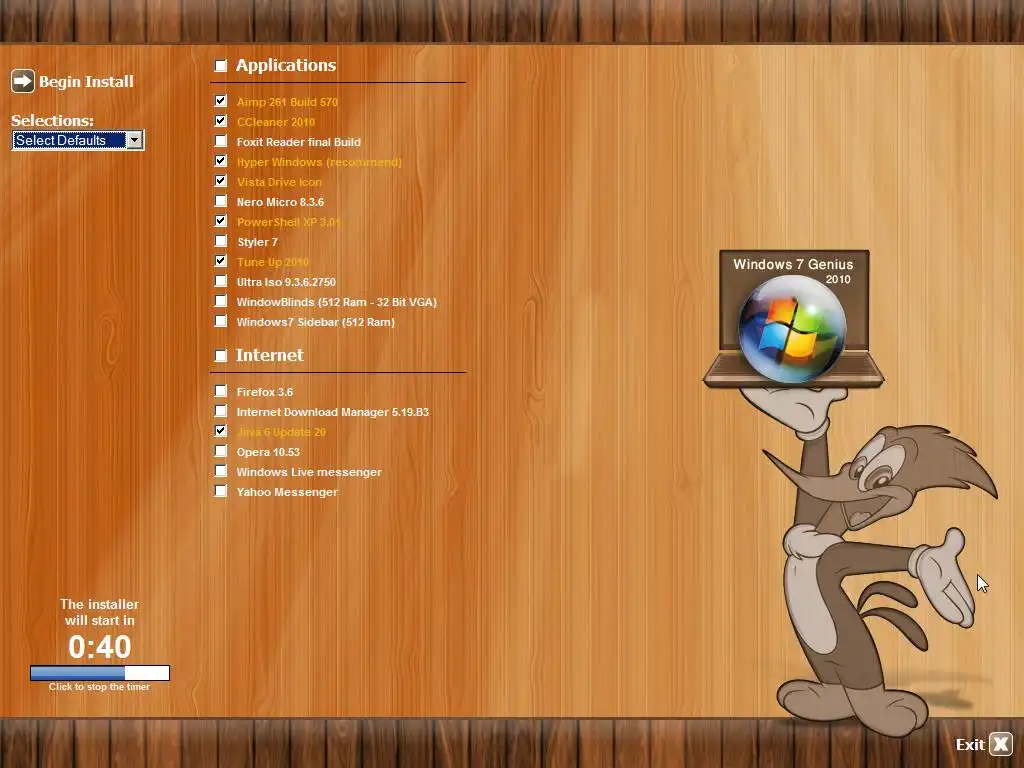
Task: Check the Windows7 Sidebar (512 Ram) checkbox
Action: pyautogui.click(x=221, y=321)
